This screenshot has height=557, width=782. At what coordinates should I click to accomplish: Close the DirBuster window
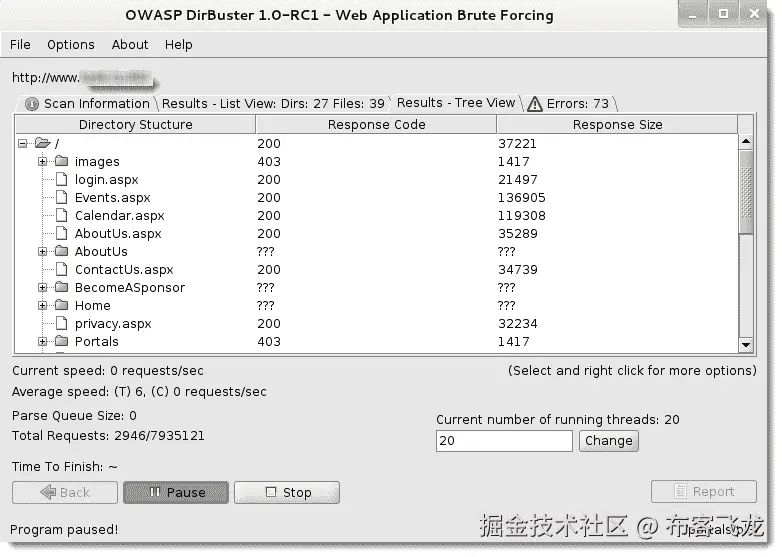[754, 14]
